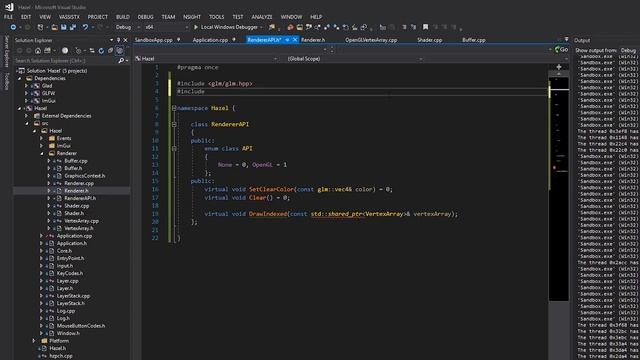Viewport: 640px width, 360px height.
Task: Click the bookmark icon in main toolbar
Action: tap(425, 27)
